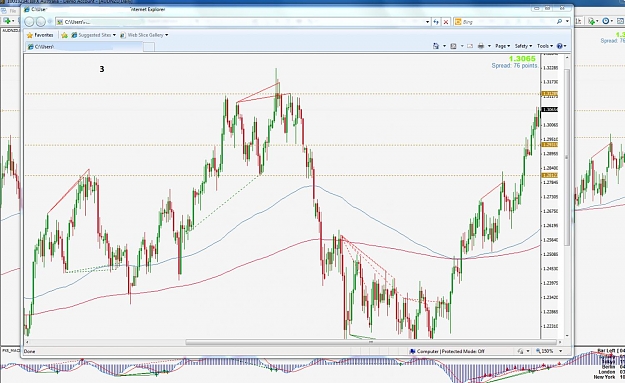
Task: Open a new tab with the blank tab button
Action: click(x=149, y=47)
